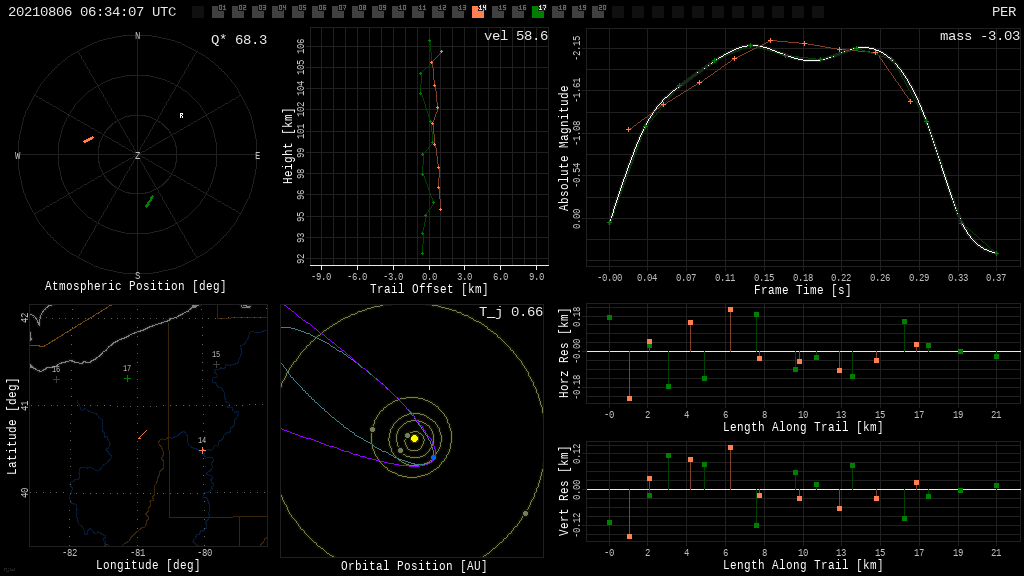Click the PER shower label

1003,12
